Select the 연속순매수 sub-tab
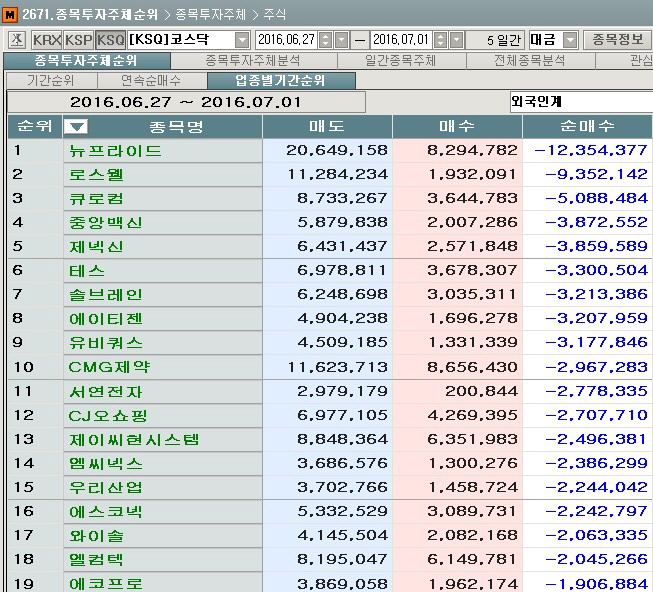 click(152, 80)
